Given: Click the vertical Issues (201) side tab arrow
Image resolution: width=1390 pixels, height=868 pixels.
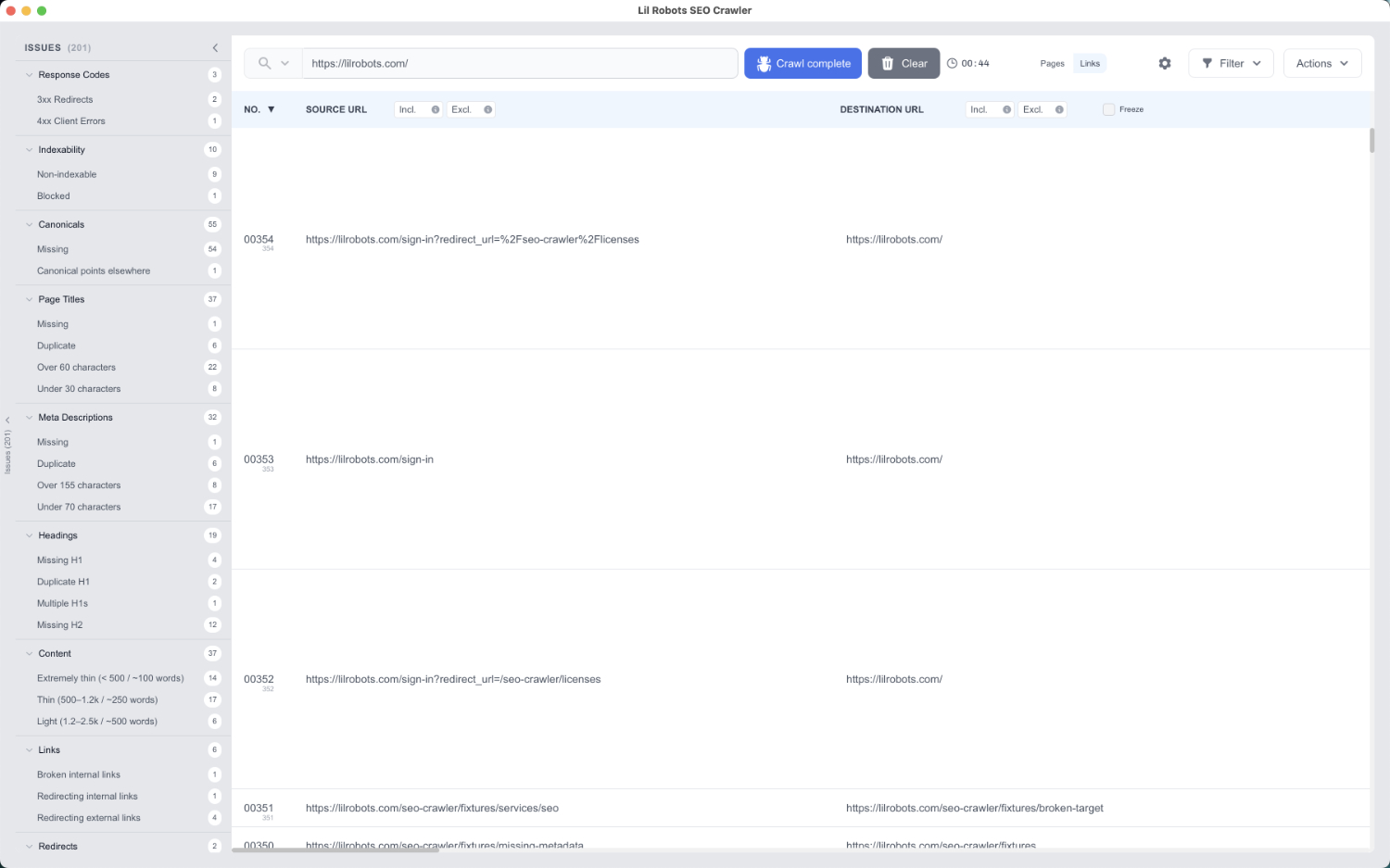Looking at the screenshot, I should [x=7, y=421].
